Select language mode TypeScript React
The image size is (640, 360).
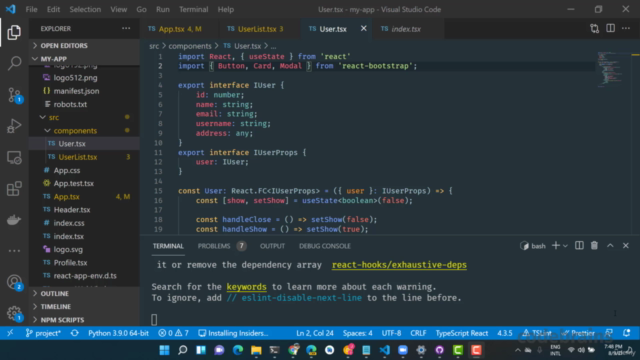[x=462, y=333]
